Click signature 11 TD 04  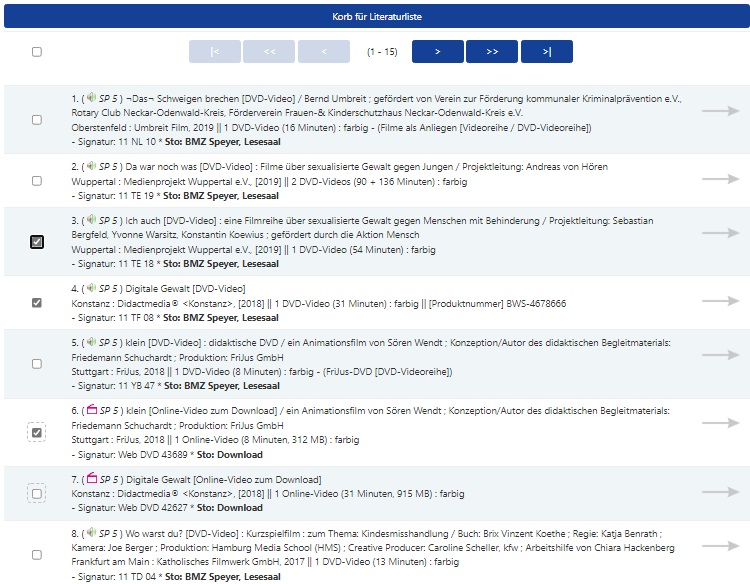(x=137, y=576)
